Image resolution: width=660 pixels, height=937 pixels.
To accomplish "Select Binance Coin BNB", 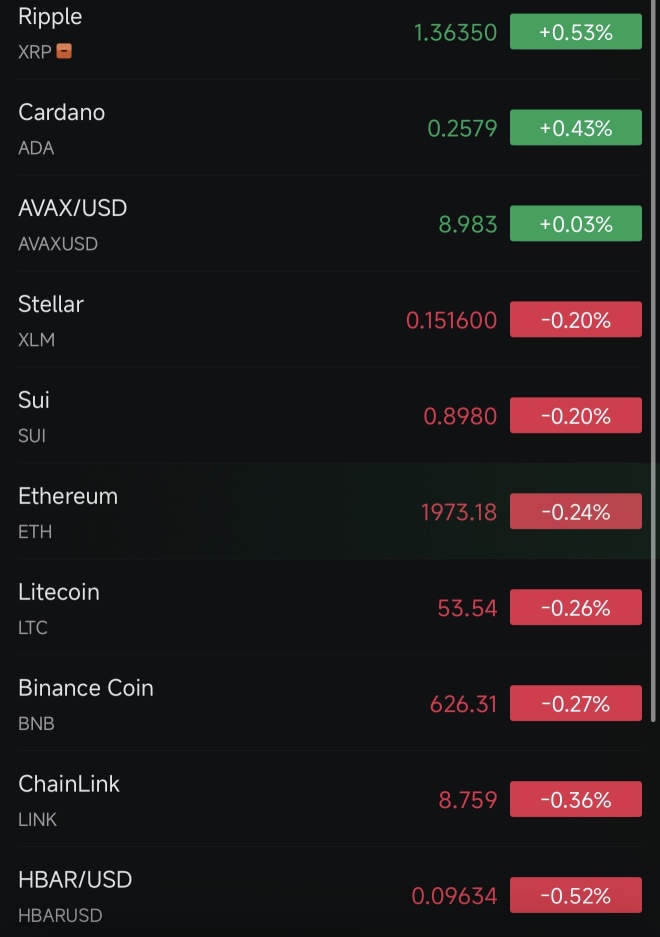I will click(330, 703).
